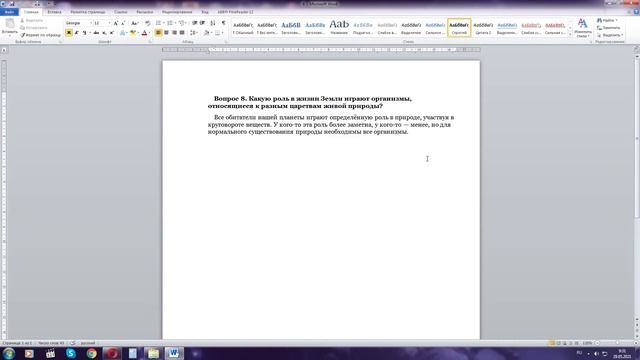Open the font size dropdown
The height and width of the screenshot is (360, 640).
coord(109,23)
